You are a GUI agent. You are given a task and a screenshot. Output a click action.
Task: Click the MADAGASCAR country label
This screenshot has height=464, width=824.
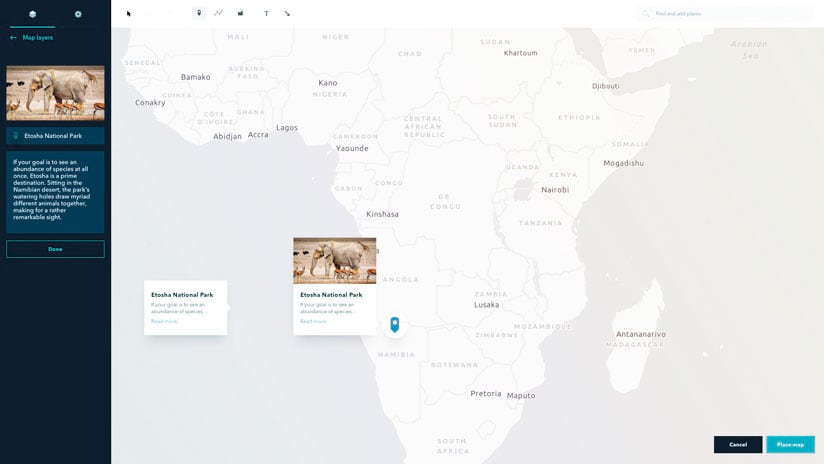click(635, 345)
